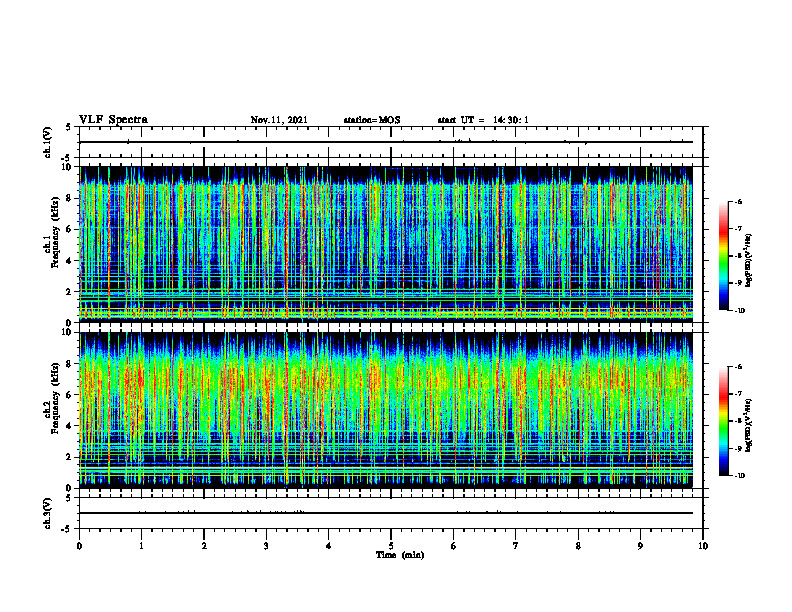The height and width of the screenshot is (612, 792).
Task: Click the "ch.1(V)" waveform axis label
Action: coord(47,142)
